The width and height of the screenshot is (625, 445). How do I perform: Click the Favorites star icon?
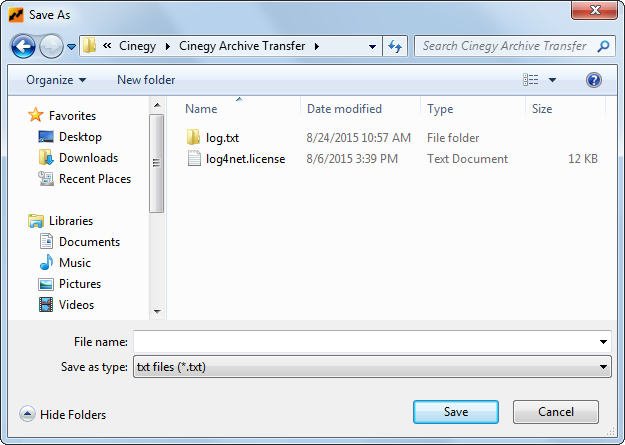[35, 115]
